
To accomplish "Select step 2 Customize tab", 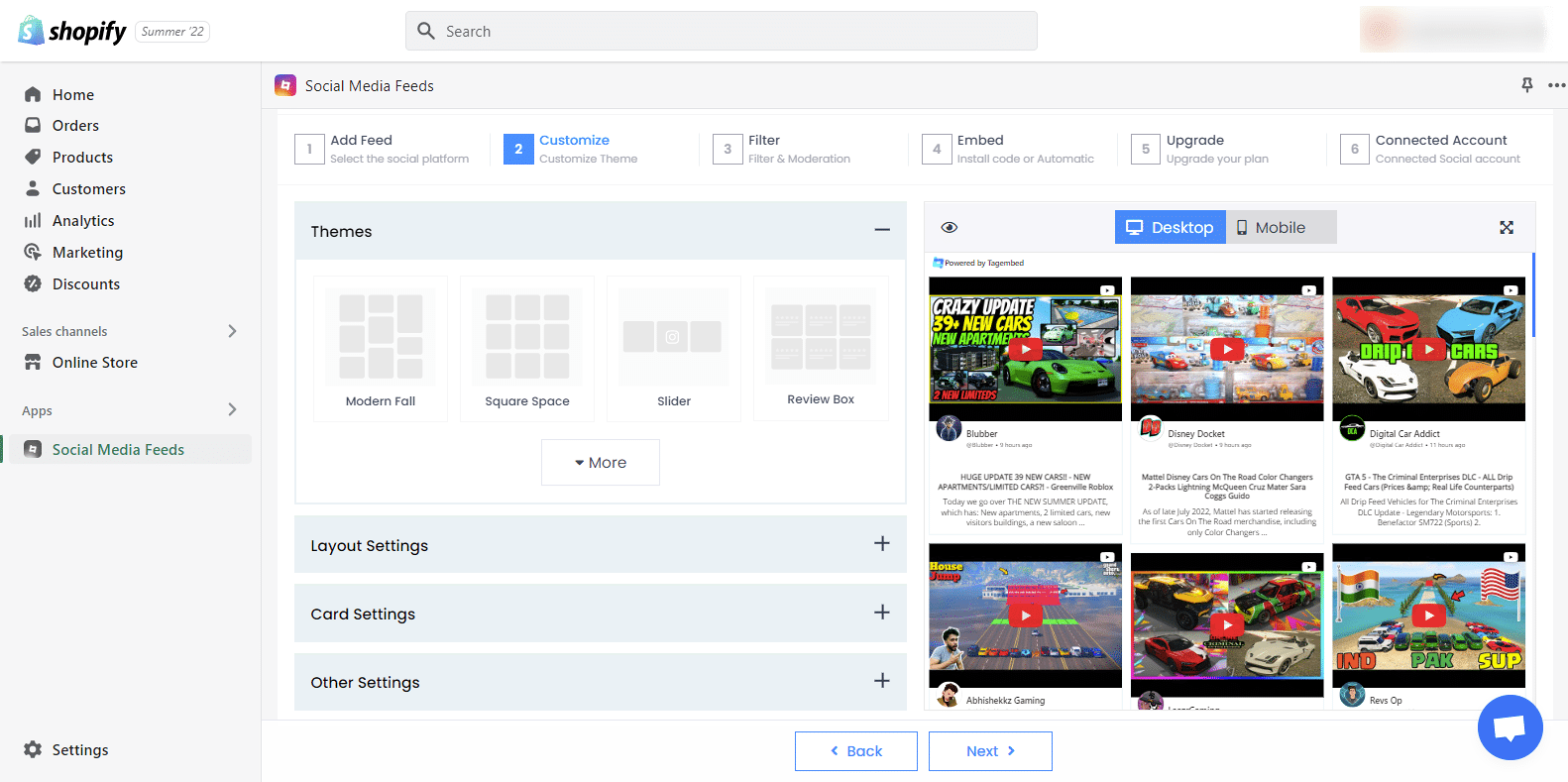I will coord(571,149).
